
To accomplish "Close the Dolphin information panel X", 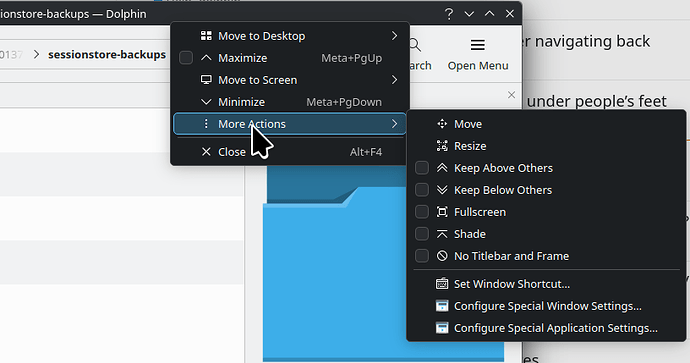I will (x=511, y=95).
